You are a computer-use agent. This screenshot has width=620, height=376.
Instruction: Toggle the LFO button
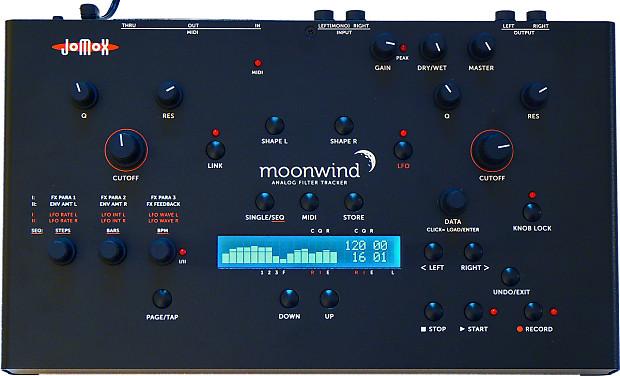coord(403,150)
